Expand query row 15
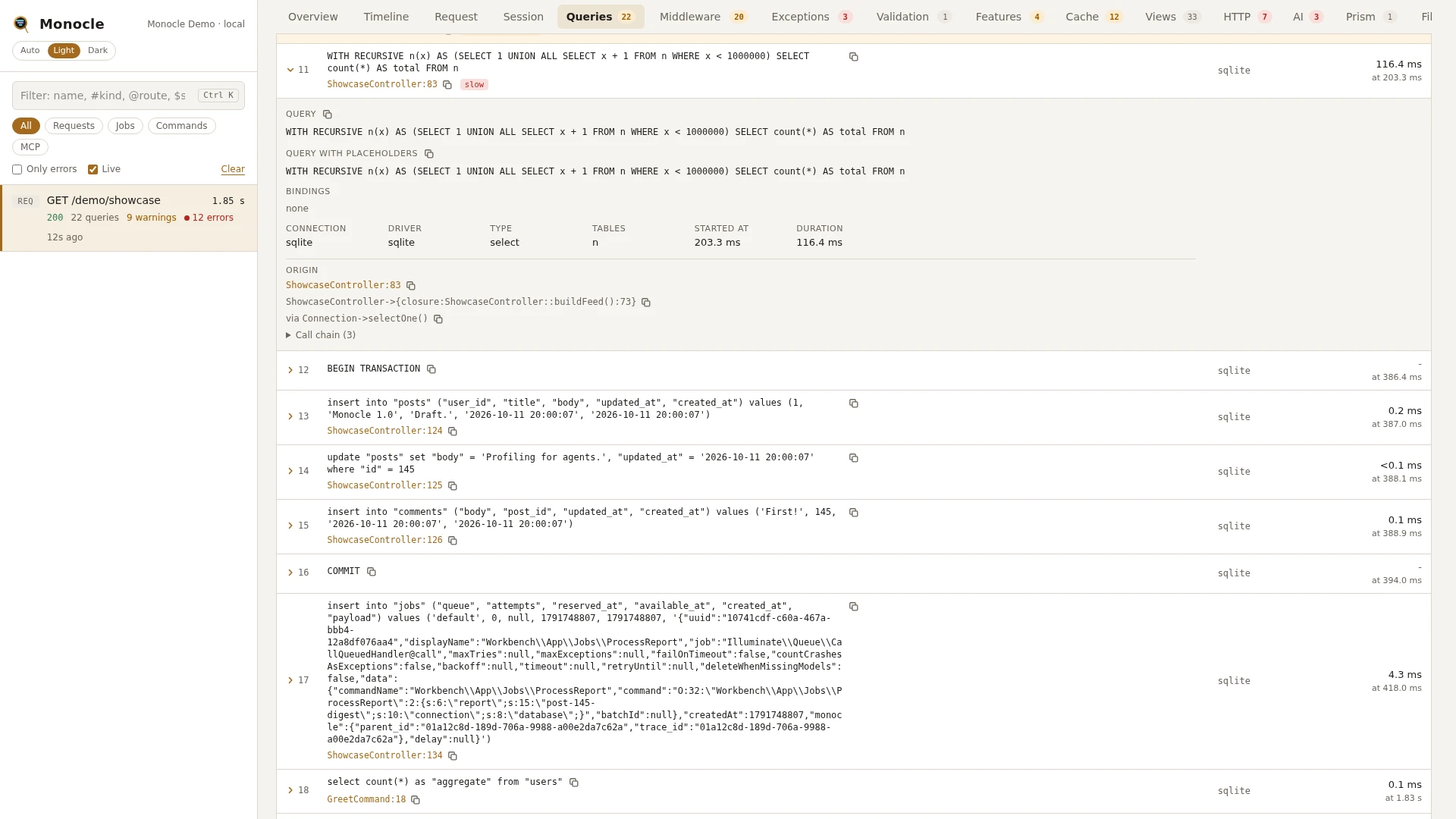Image resolution: width=1456 pixels, height=819 pixels. 290,526
